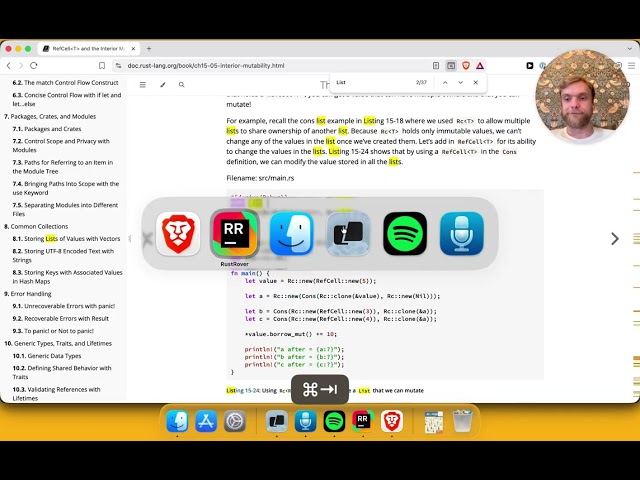
Task: Open the overlapping-windows app in the Dock
Action: pos(277,421)
